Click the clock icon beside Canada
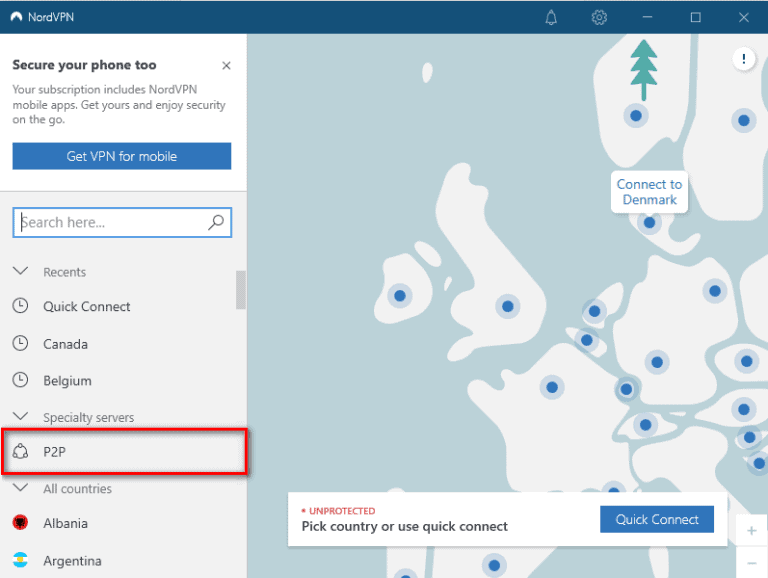 pos(20,343)
